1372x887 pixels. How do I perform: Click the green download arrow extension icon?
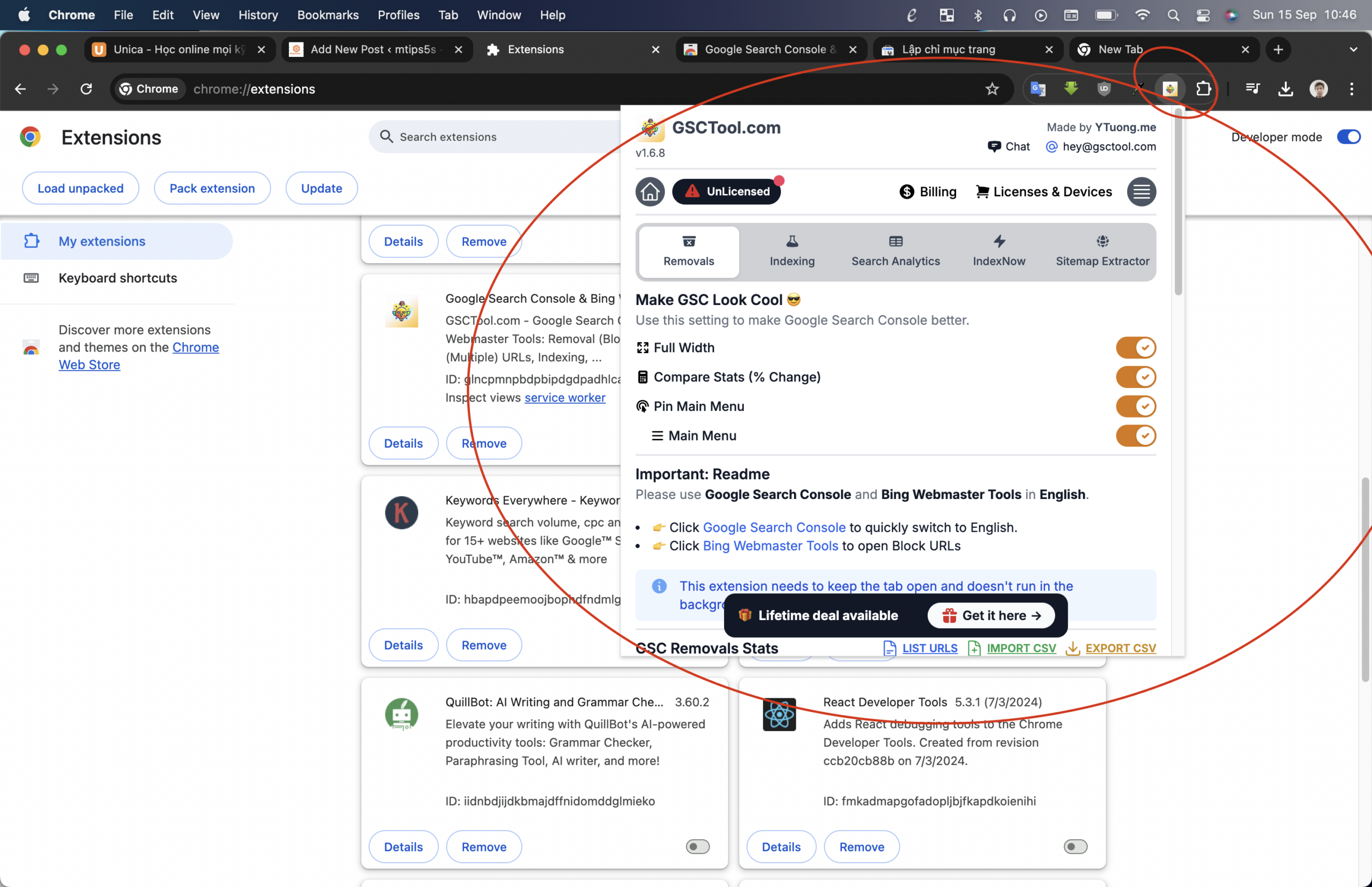pyautogui.click(x=1071, y=89)
